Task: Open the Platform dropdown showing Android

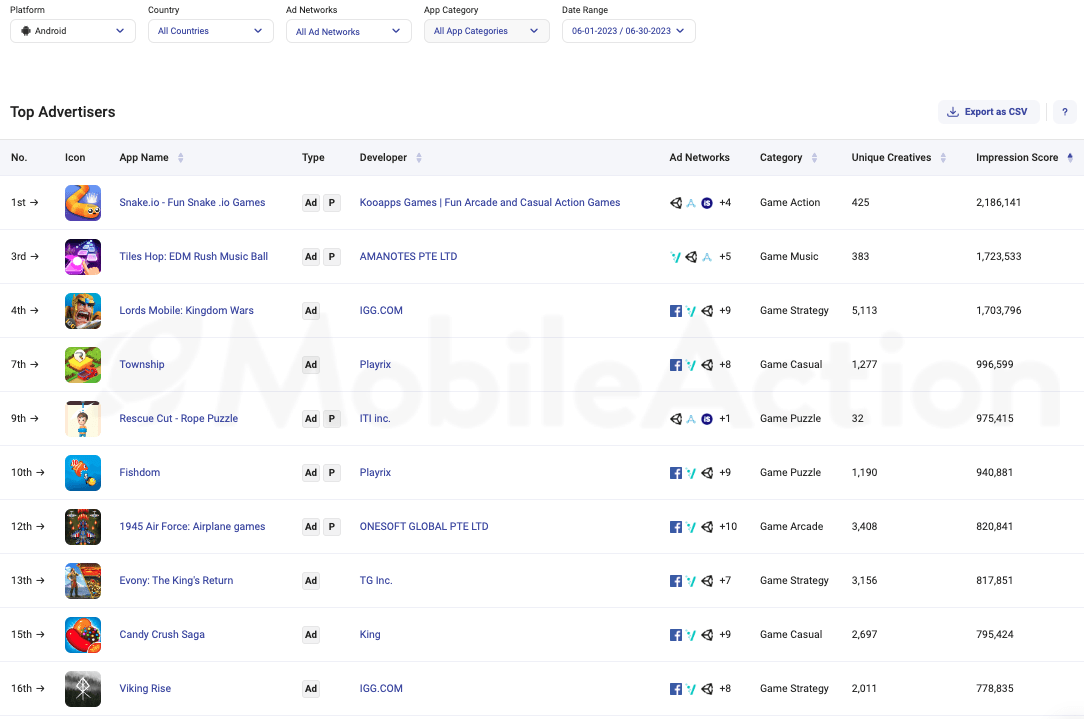Action: click(73, 31)
